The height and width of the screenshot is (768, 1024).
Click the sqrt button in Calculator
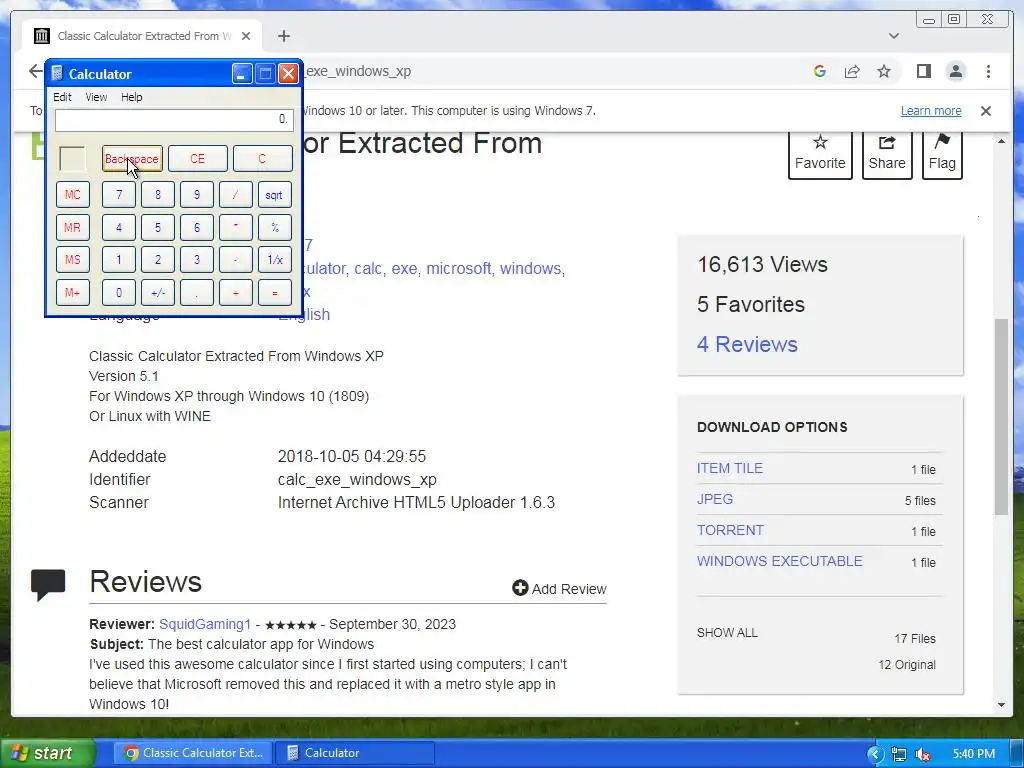[274, 195]
